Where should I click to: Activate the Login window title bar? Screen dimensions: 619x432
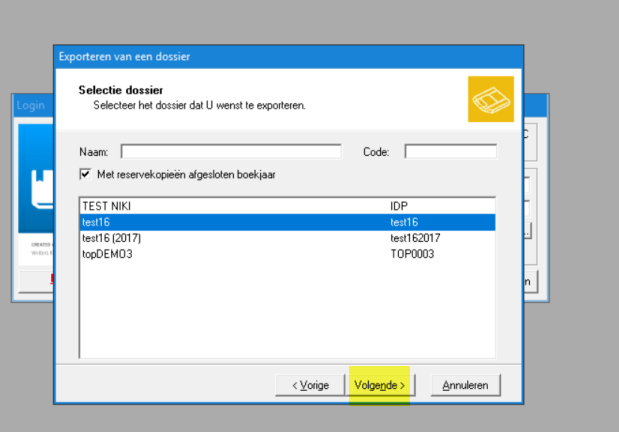point(30,105)
